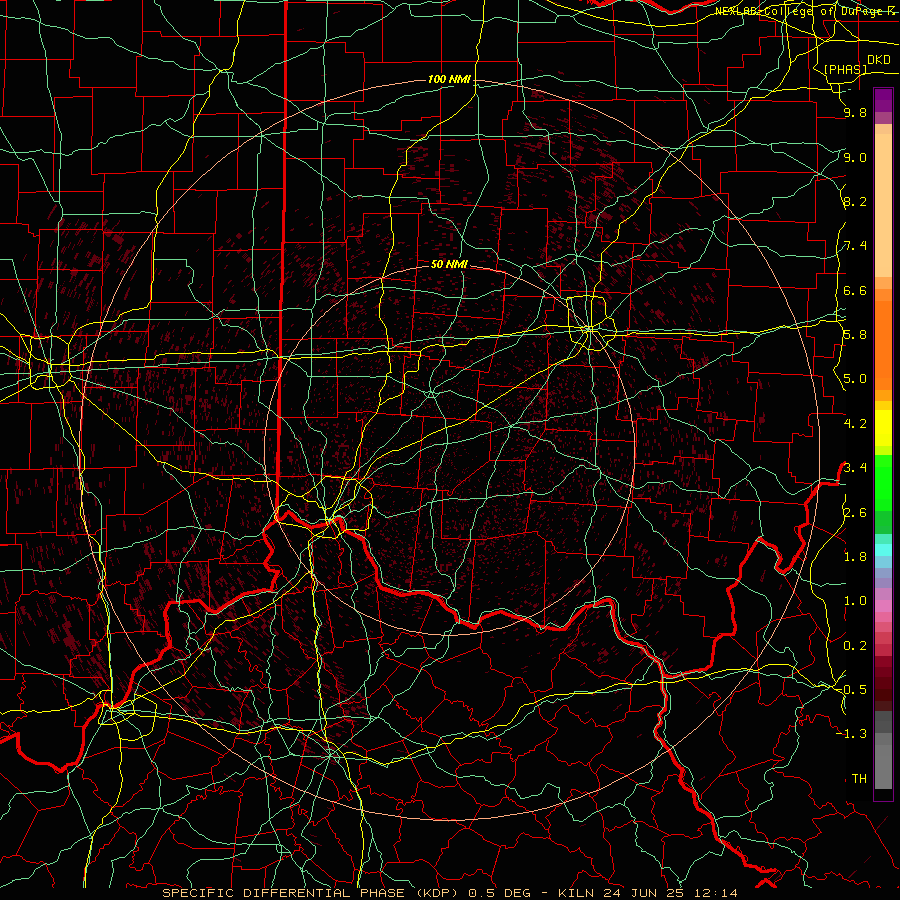Screen dimensions: 900x900
Task: Click the 1.8 scale value
Action: click(855, 557)
